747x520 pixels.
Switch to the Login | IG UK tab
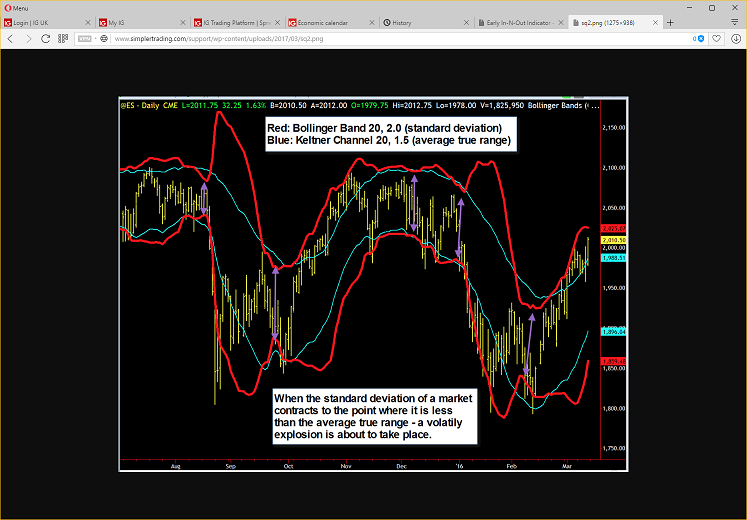(47, 22)
